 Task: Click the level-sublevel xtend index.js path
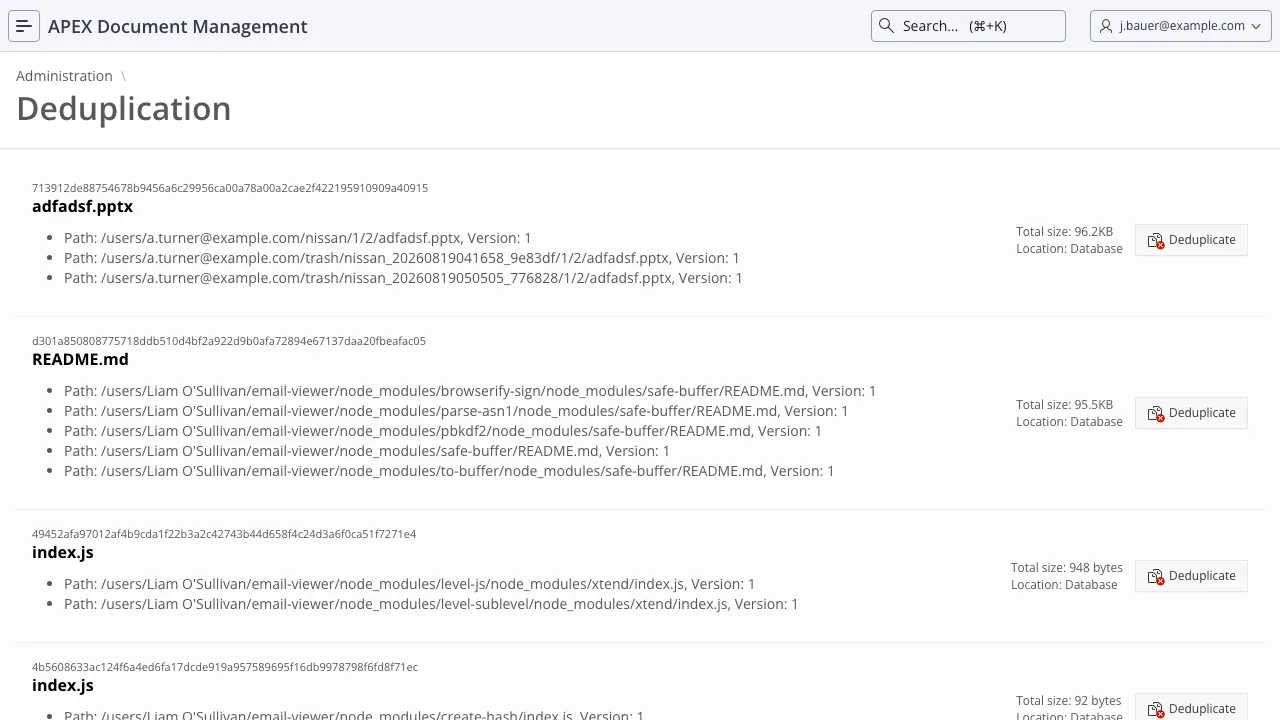431,604
